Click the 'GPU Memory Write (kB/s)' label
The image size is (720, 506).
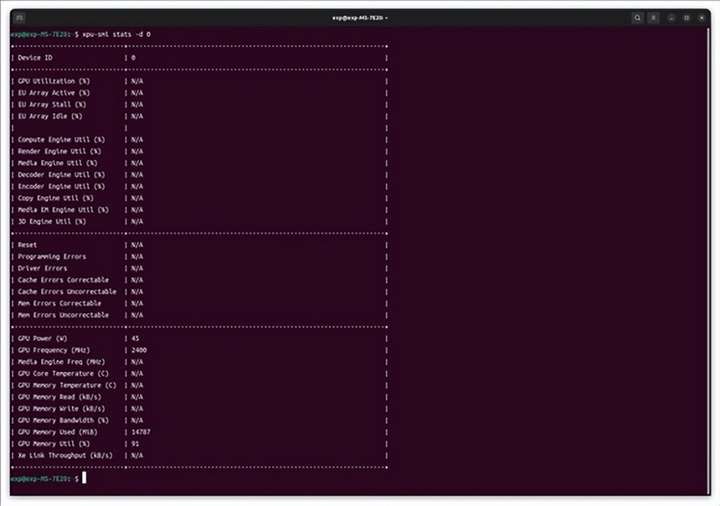[62, 409]
